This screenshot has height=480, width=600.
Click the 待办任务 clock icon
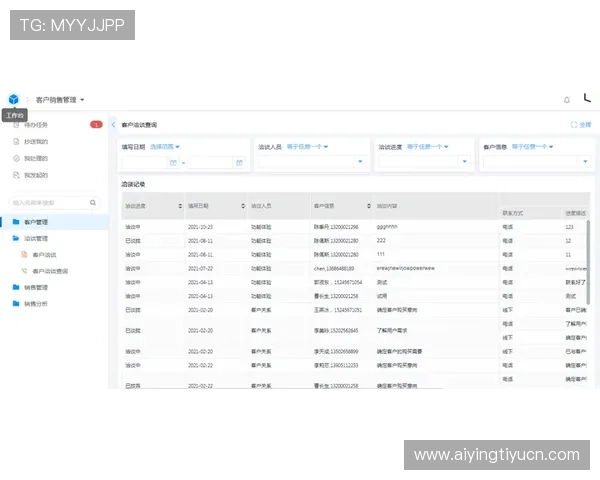(x=16, y=125)
